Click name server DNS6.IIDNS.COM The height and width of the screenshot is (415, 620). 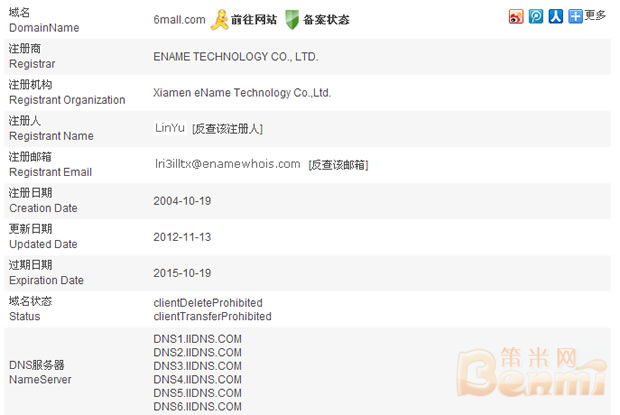[x=198, y=407]
